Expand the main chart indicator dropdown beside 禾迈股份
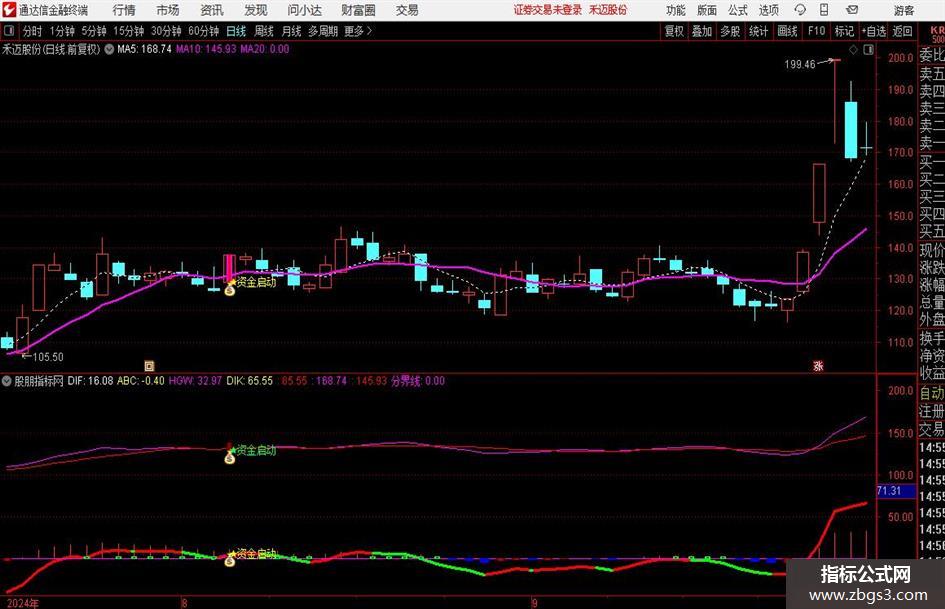 click(109, 49)
